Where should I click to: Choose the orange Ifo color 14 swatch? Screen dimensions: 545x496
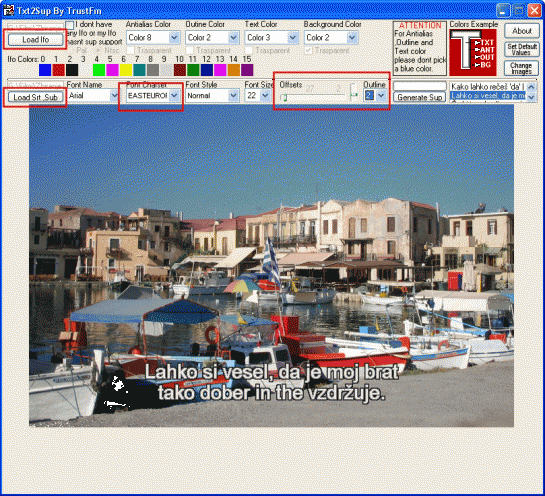click(x=234, y=70)
